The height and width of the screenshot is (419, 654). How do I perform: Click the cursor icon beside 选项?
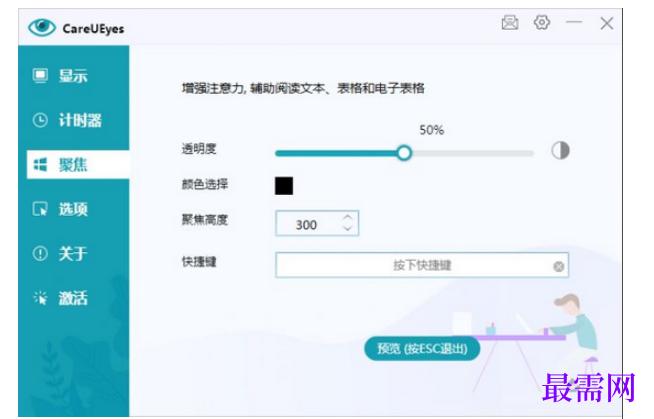click(40, 209)
